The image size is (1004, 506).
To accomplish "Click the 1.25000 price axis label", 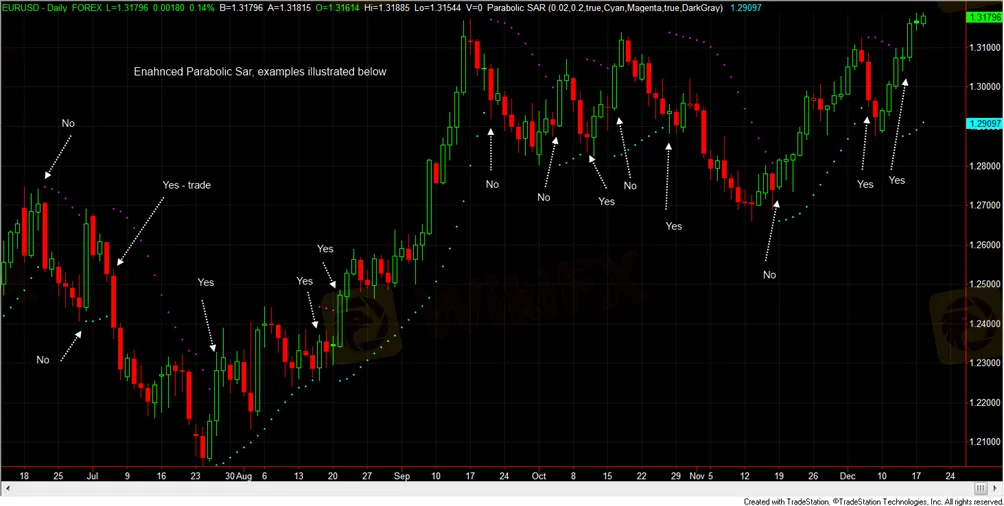I will click(984, 284).
